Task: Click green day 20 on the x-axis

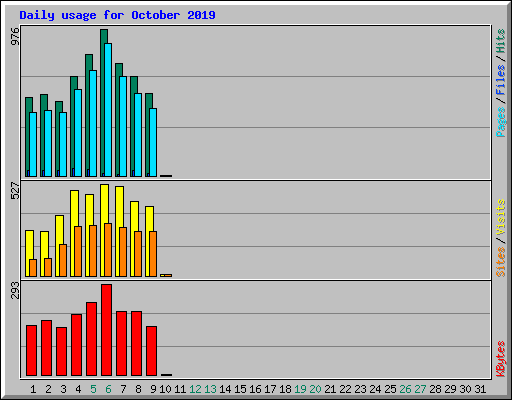Action: 315,389
